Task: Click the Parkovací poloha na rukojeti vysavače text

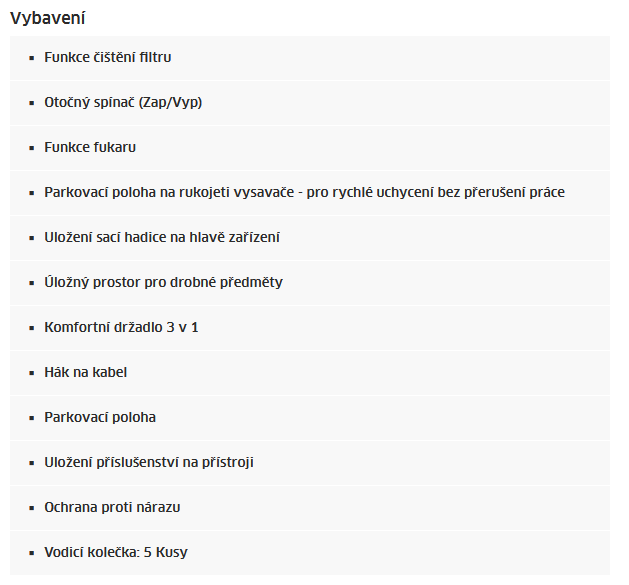Action: pos(169,192)
